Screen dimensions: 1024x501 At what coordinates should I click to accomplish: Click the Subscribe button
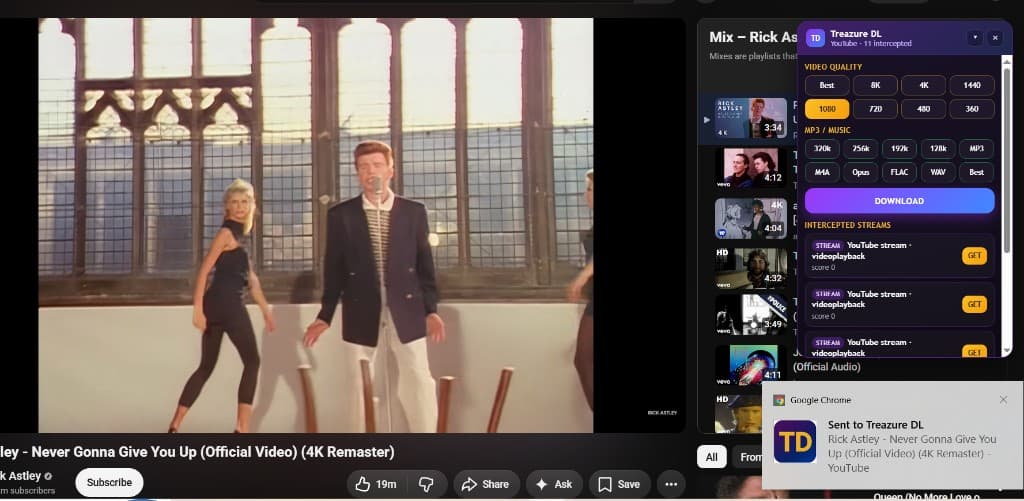point(109,483)
